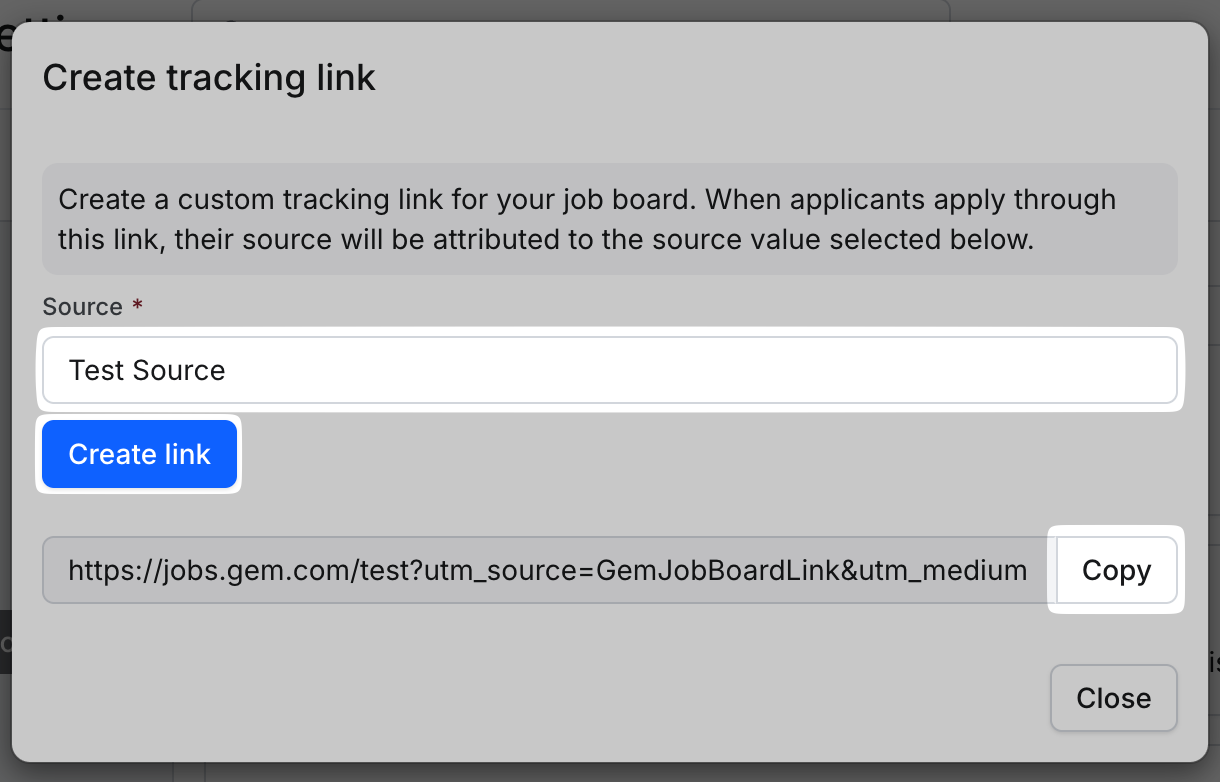Close the Create tracking link dialog
This screenshot has width=1220, height=782.
point(1113,698)
